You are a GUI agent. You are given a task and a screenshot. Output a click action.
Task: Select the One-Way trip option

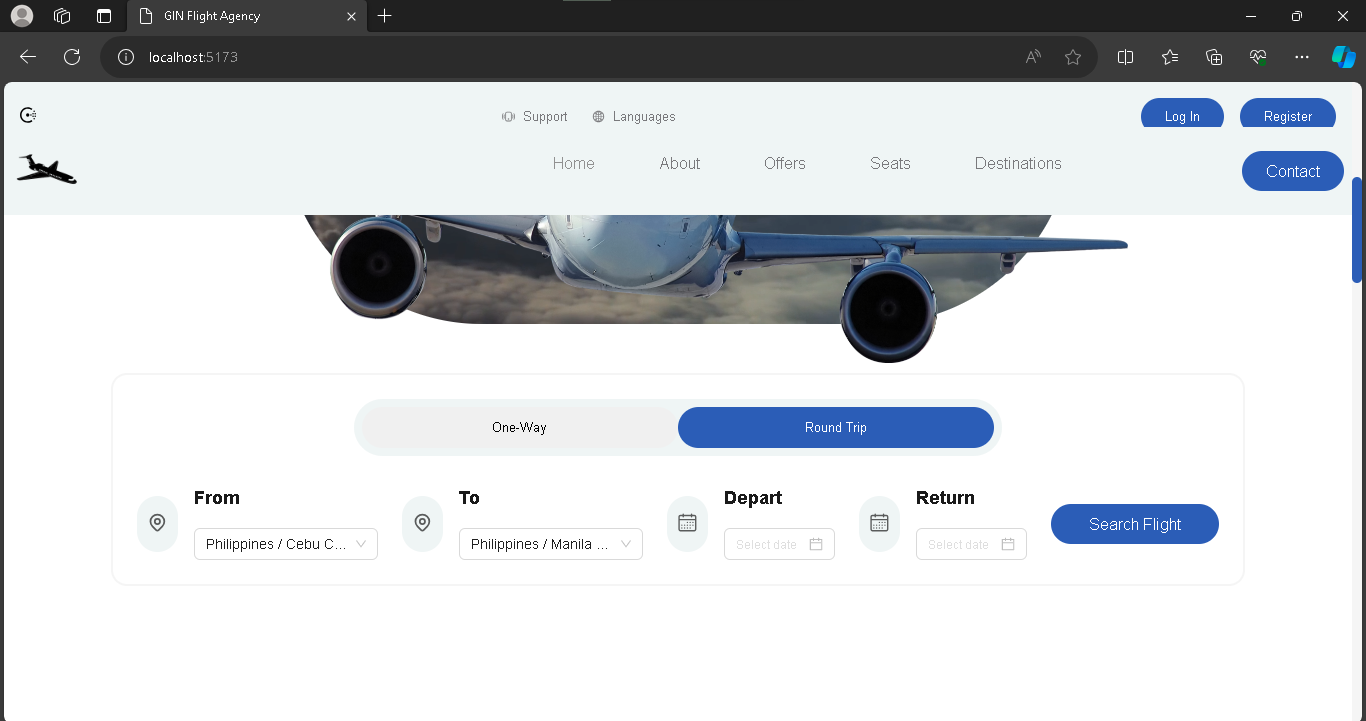coord(519,427)
